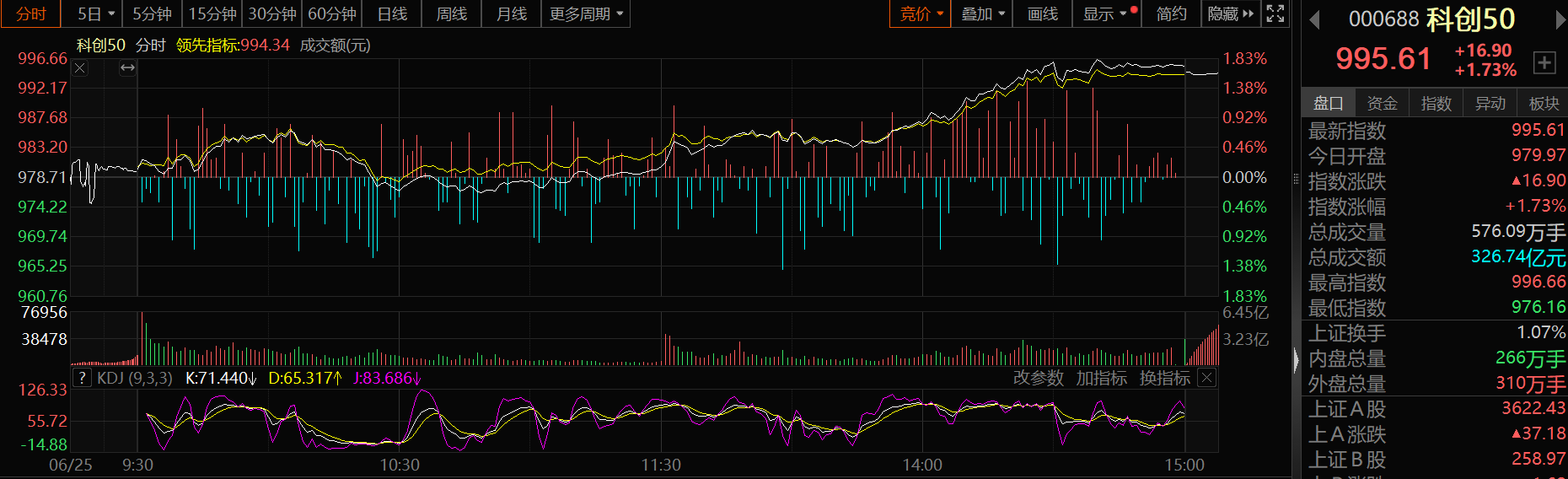Click the X icon at chart top-left
Screen dimensions: 1568x479
tap(80, 68)
